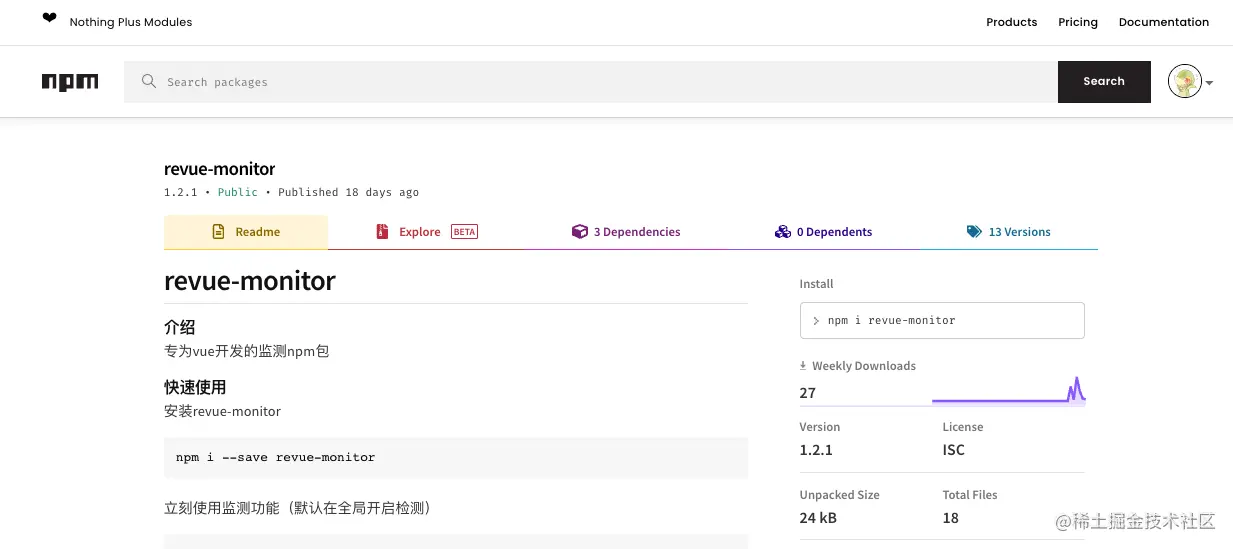The image size is (1233, 549).
Task: Copy the npm i revue-monitor install command
Action: pos(942,321)
